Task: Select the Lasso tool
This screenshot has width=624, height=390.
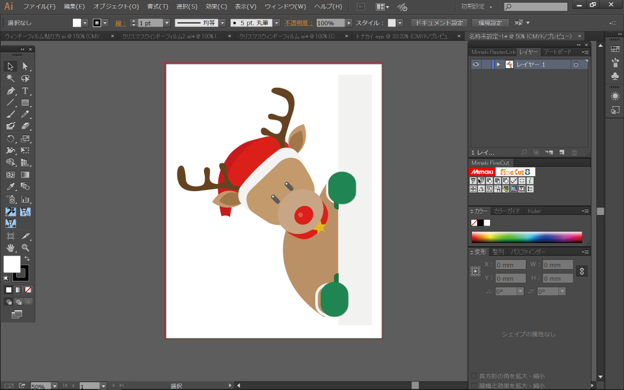Action: coord(25,78)
